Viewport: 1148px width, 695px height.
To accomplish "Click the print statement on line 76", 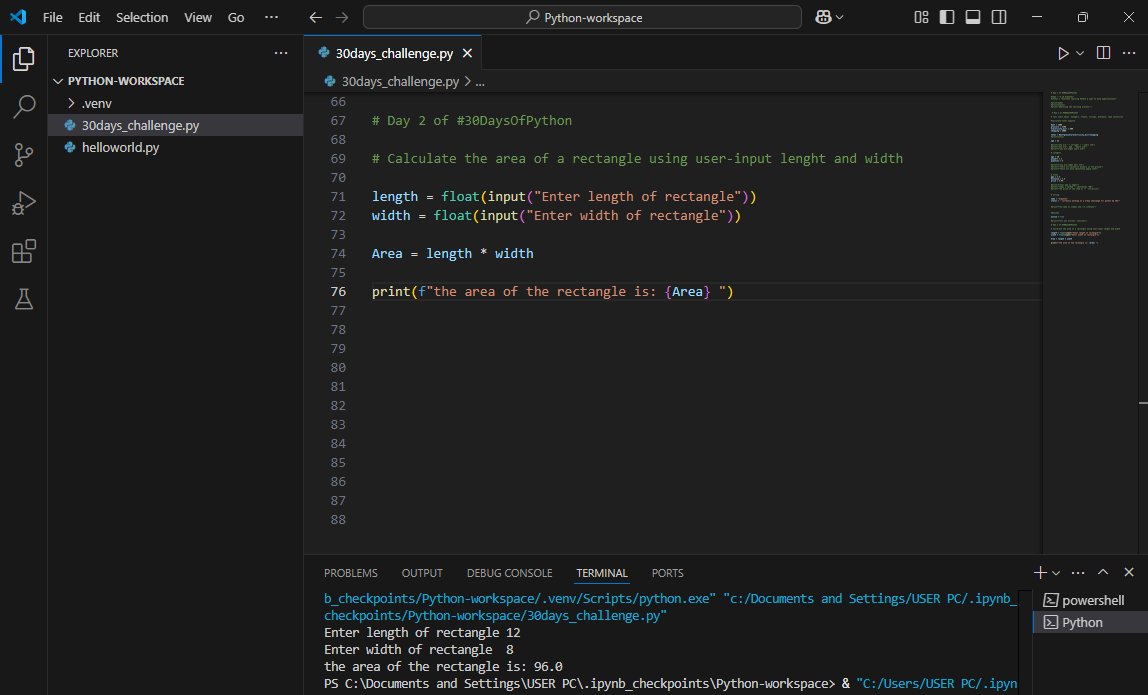I will click(x=552, y=291).
